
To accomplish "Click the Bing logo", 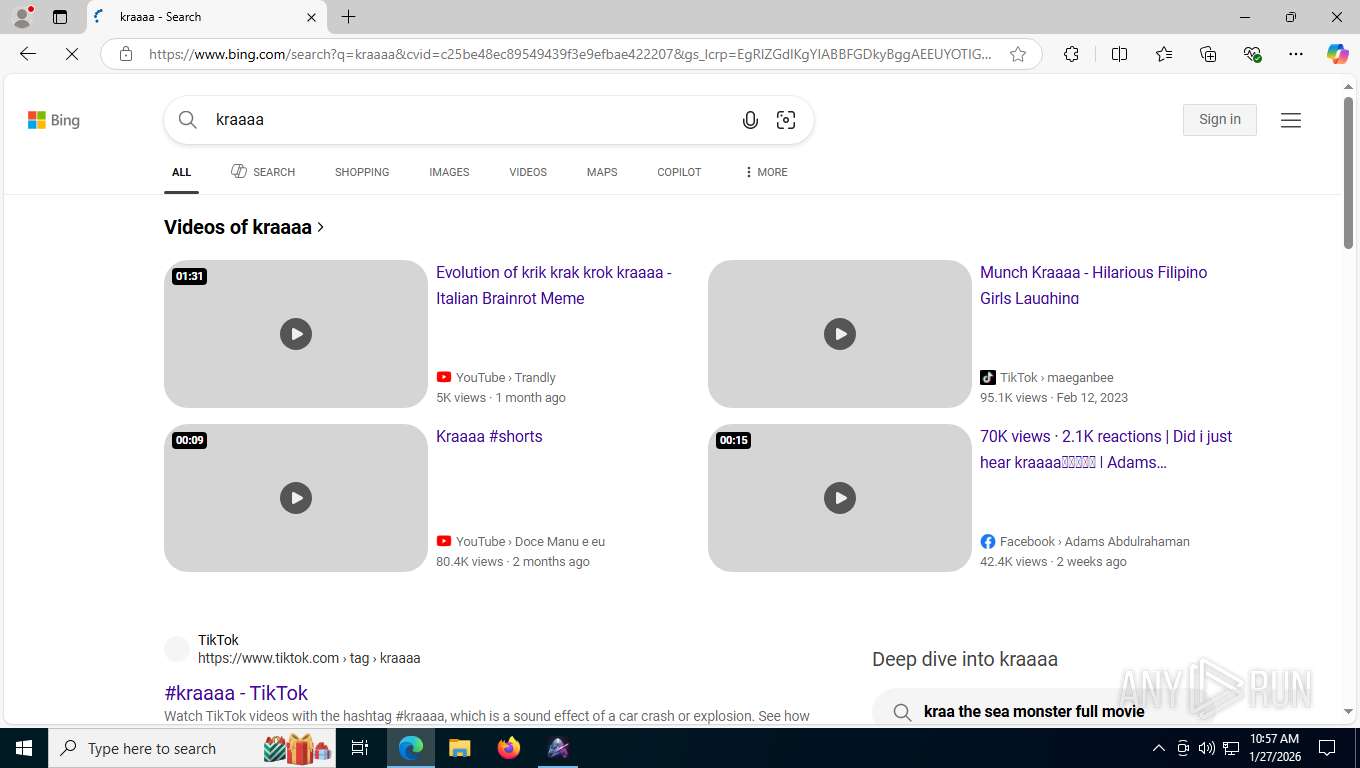I will click(x=54, y=120).
